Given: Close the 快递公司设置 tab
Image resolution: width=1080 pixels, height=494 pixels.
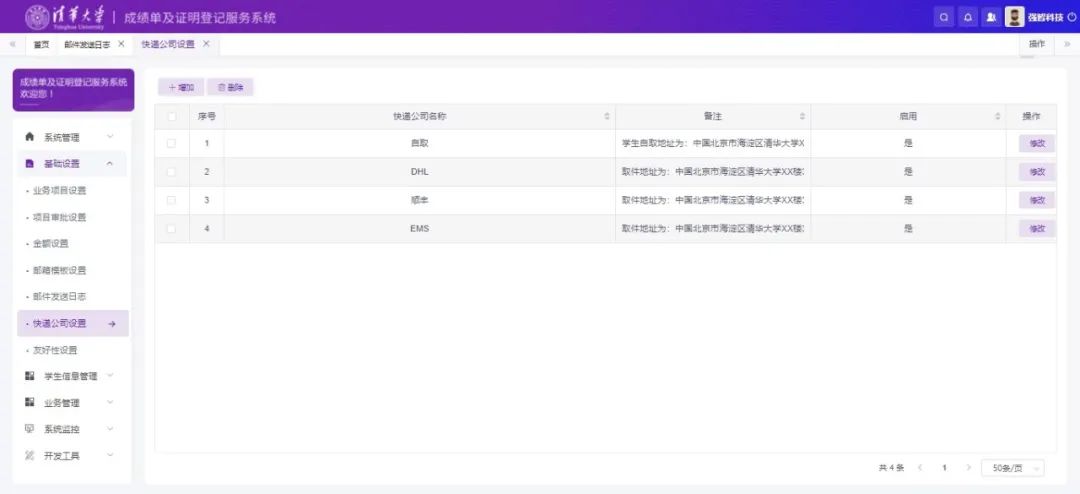Looking at the screenshot, I should 206,44.
